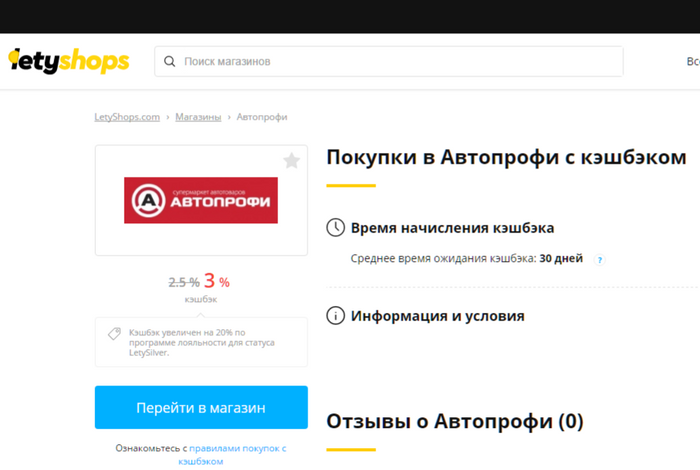Click the Покупки в Автопрофи с кэшбэком title

pyautogui.click(x=506, y=158)
